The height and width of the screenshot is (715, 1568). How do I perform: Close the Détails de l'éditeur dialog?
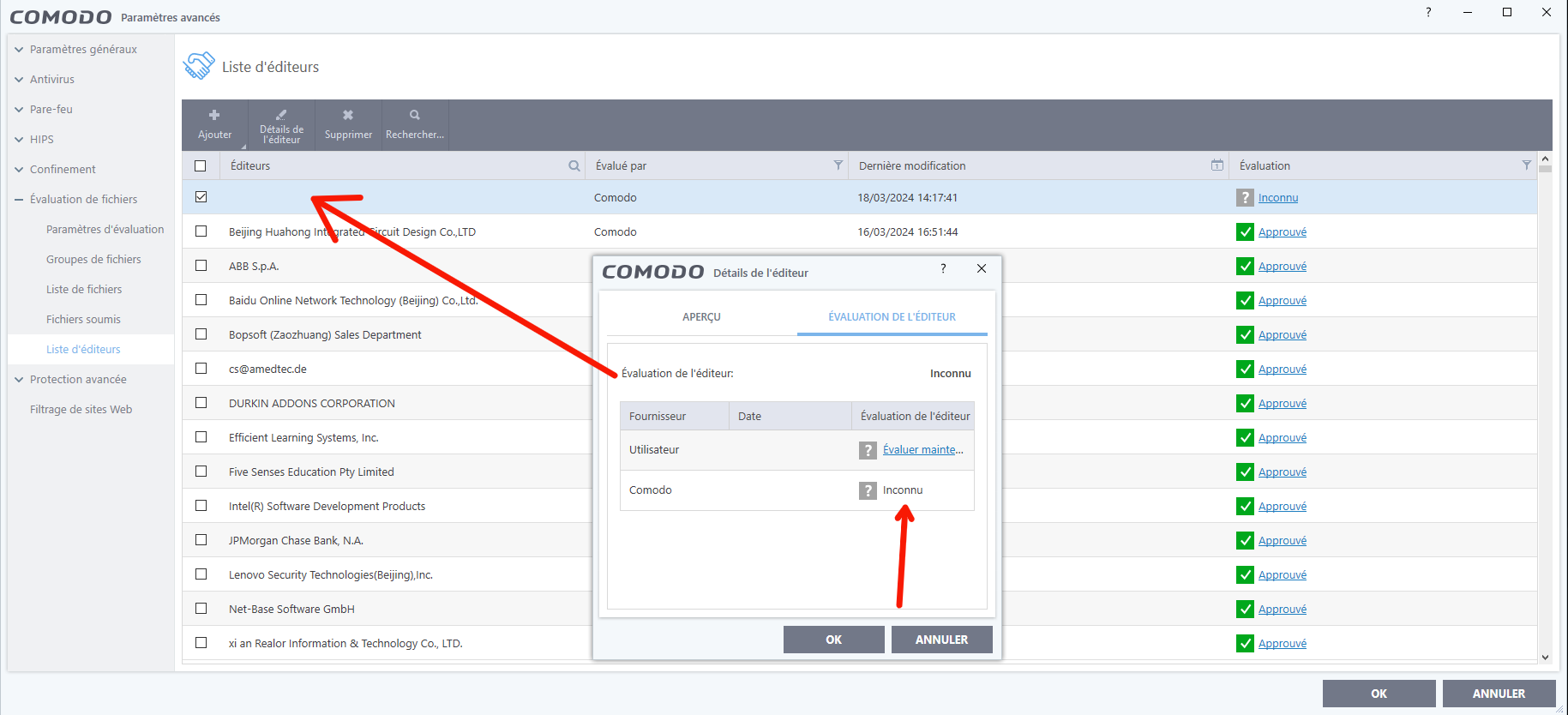[982, 268]
